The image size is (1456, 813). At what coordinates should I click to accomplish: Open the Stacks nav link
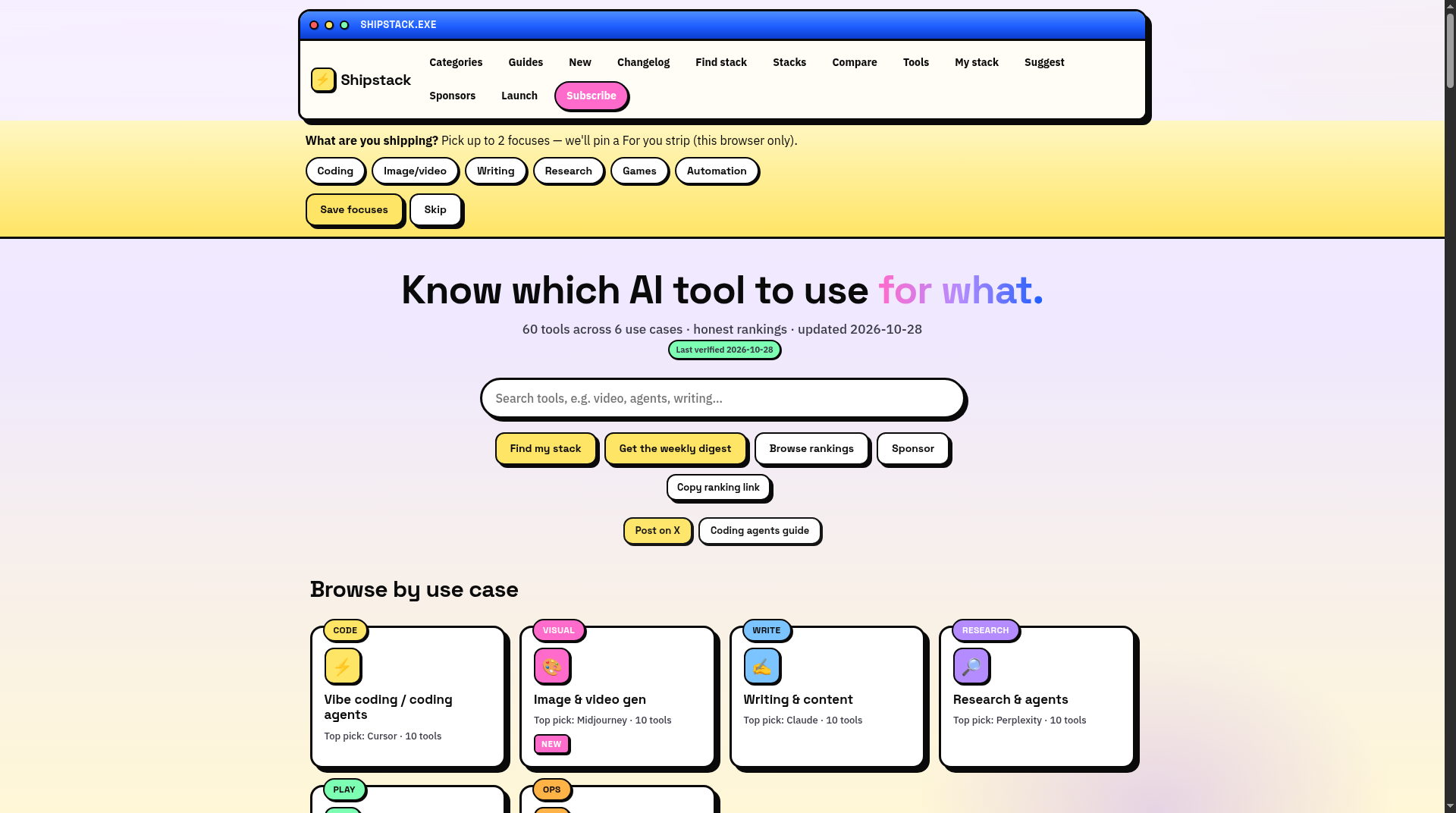[789, 62]
